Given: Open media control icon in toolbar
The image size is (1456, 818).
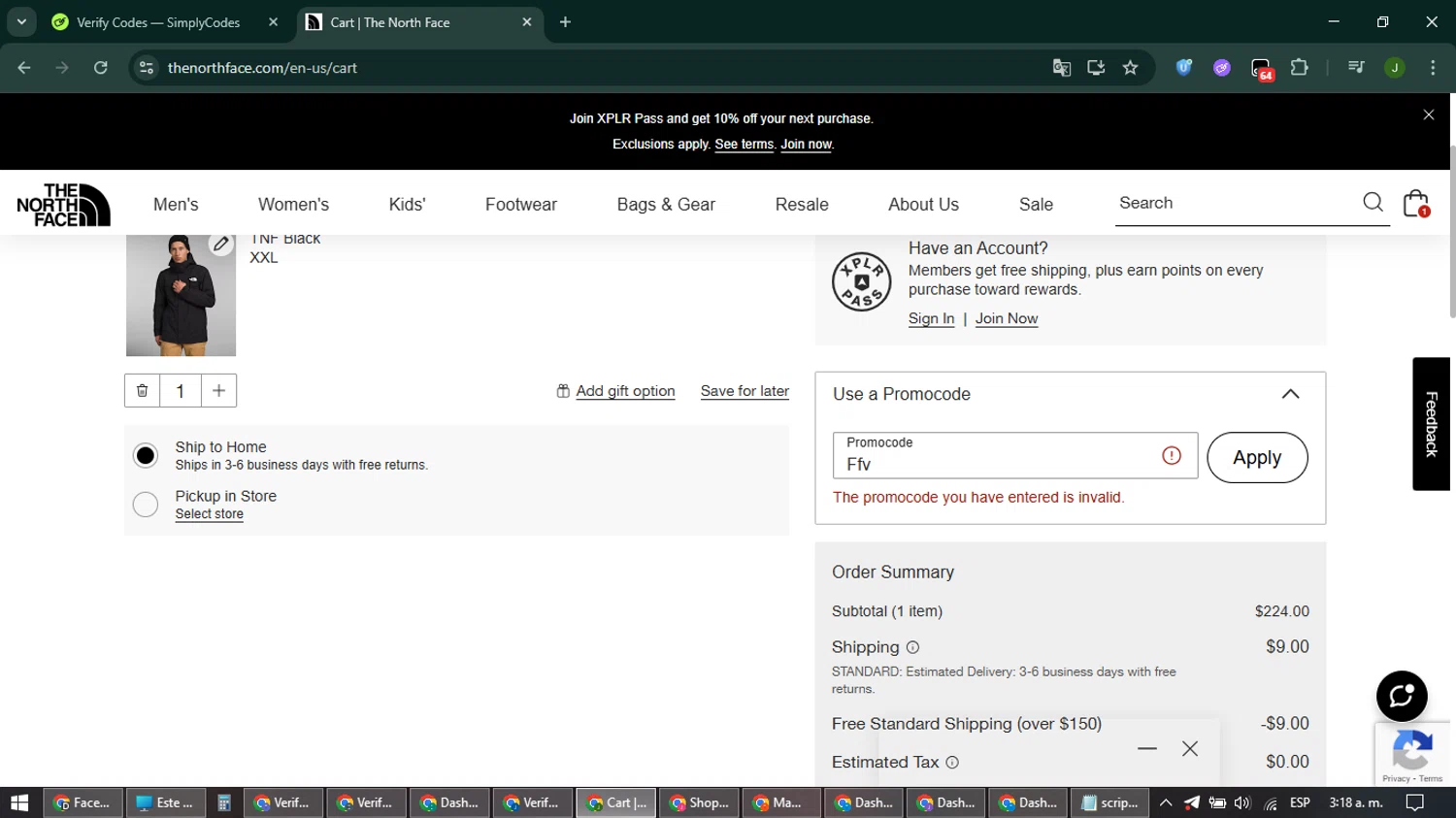Looking at the screenshot, I should [1356, 68].
